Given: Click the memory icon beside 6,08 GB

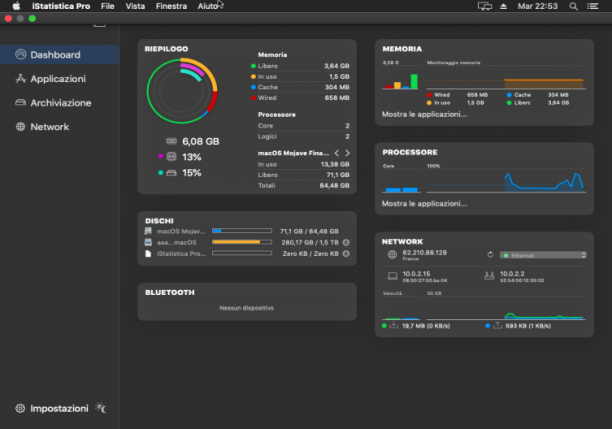Looking at the screenshot, I should coord(171,141).
